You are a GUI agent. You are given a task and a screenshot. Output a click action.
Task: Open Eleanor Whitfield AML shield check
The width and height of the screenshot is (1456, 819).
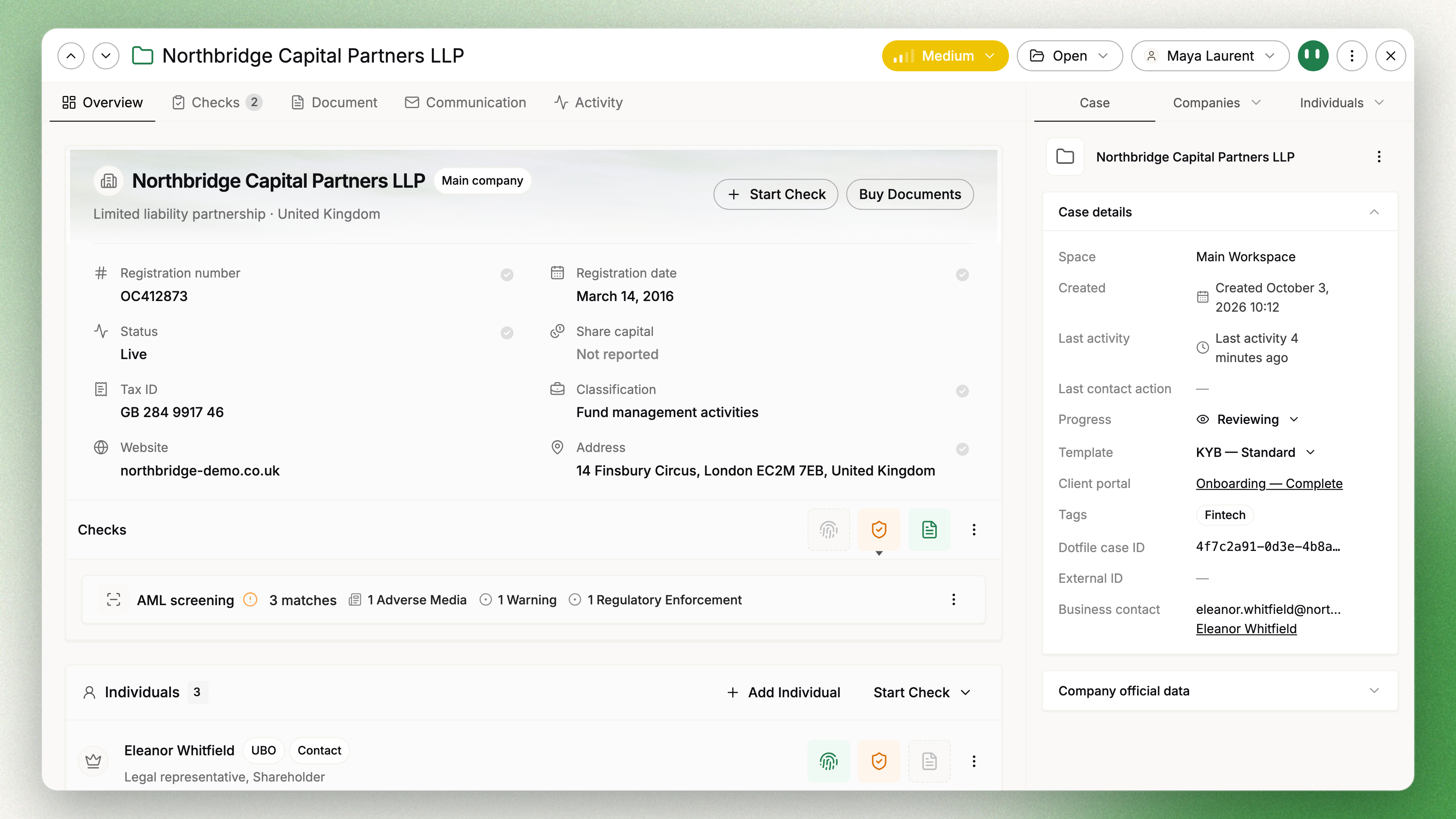(x=879, y=761)
